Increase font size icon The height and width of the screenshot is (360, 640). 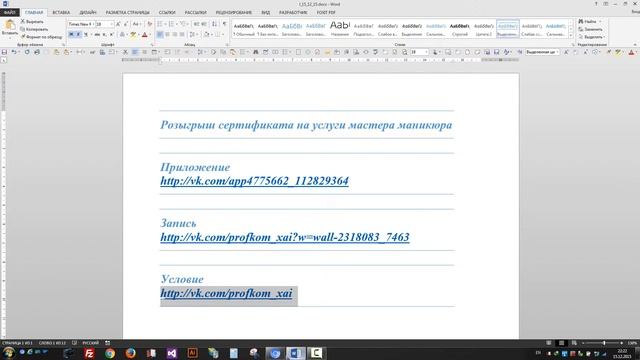pyautogui.click(x=118, y=24)
